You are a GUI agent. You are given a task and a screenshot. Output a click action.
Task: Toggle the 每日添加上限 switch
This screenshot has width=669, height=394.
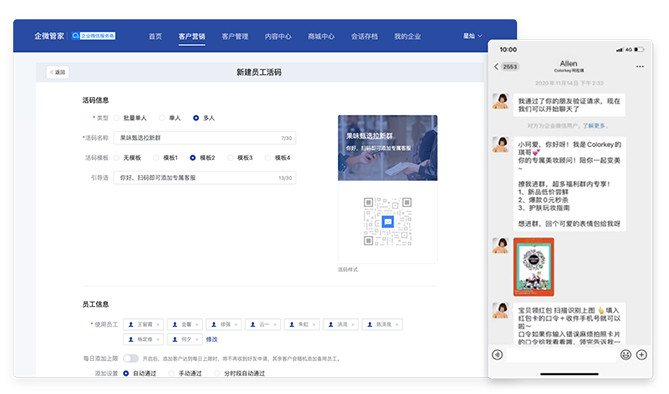[x=131, y=359]
